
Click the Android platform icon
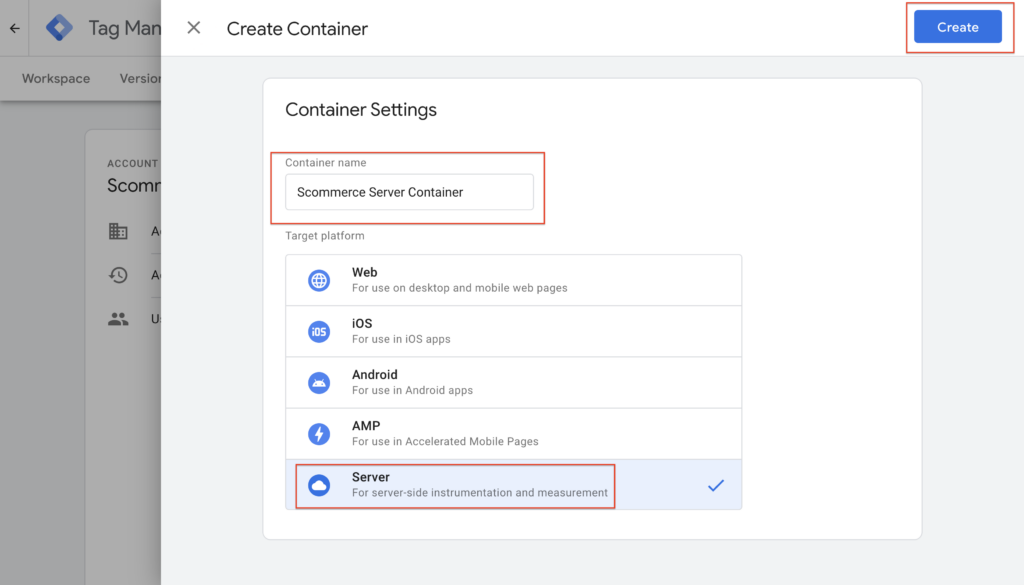tap(319, 383)
